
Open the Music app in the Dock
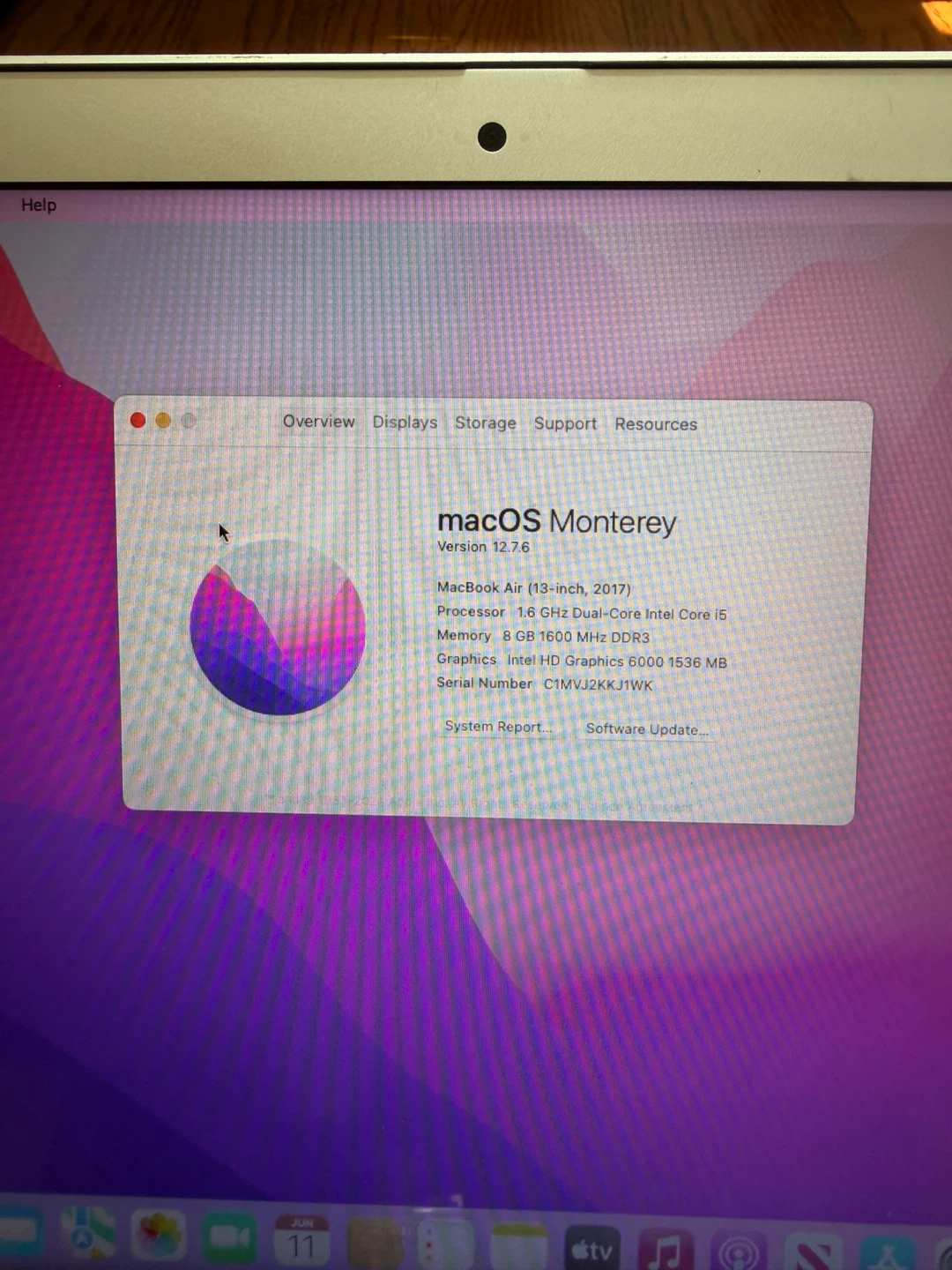[666, 1250]
